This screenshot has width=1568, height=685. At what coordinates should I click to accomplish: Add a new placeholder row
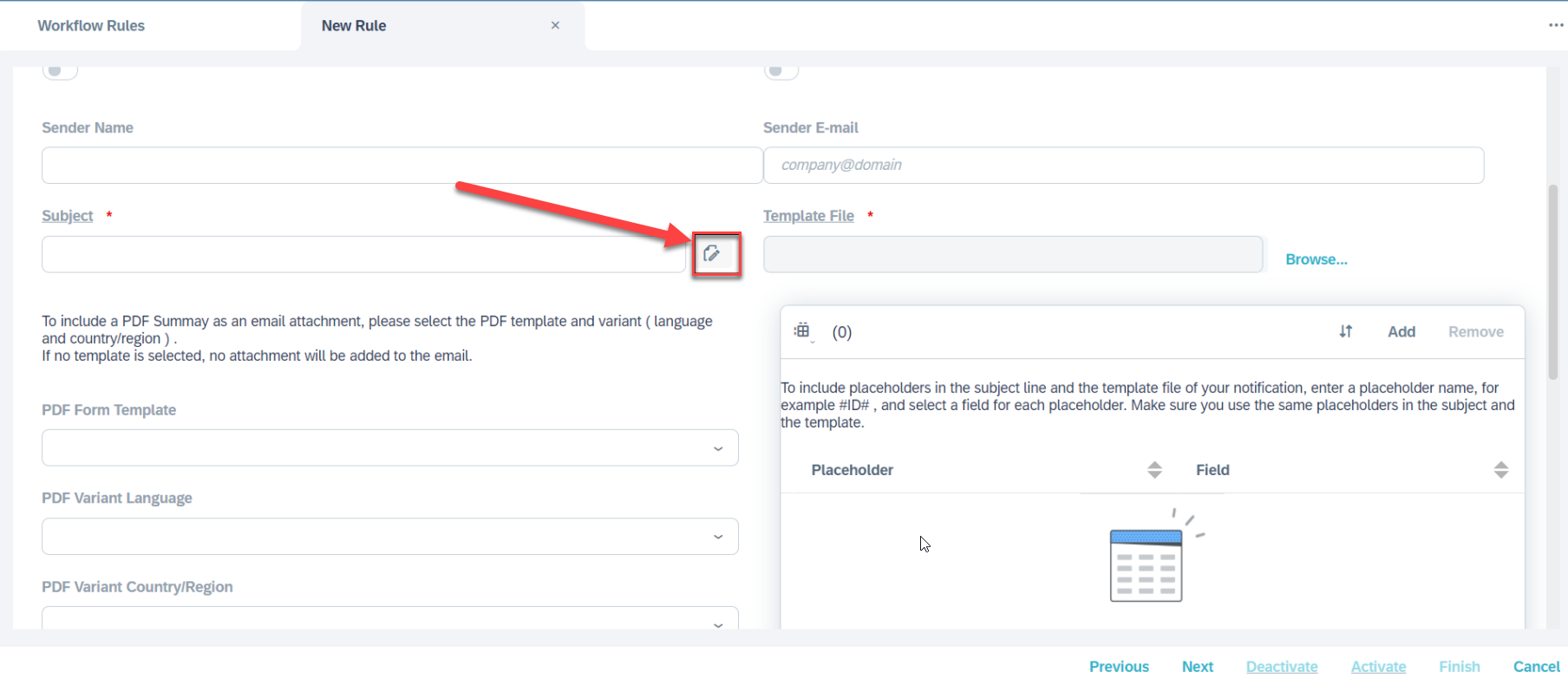pos(1401,331)
